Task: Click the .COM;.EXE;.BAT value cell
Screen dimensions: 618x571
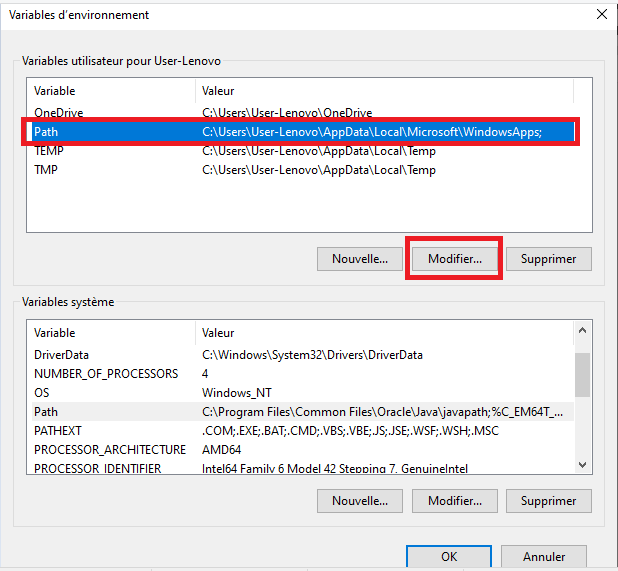Action: [350, 431]
